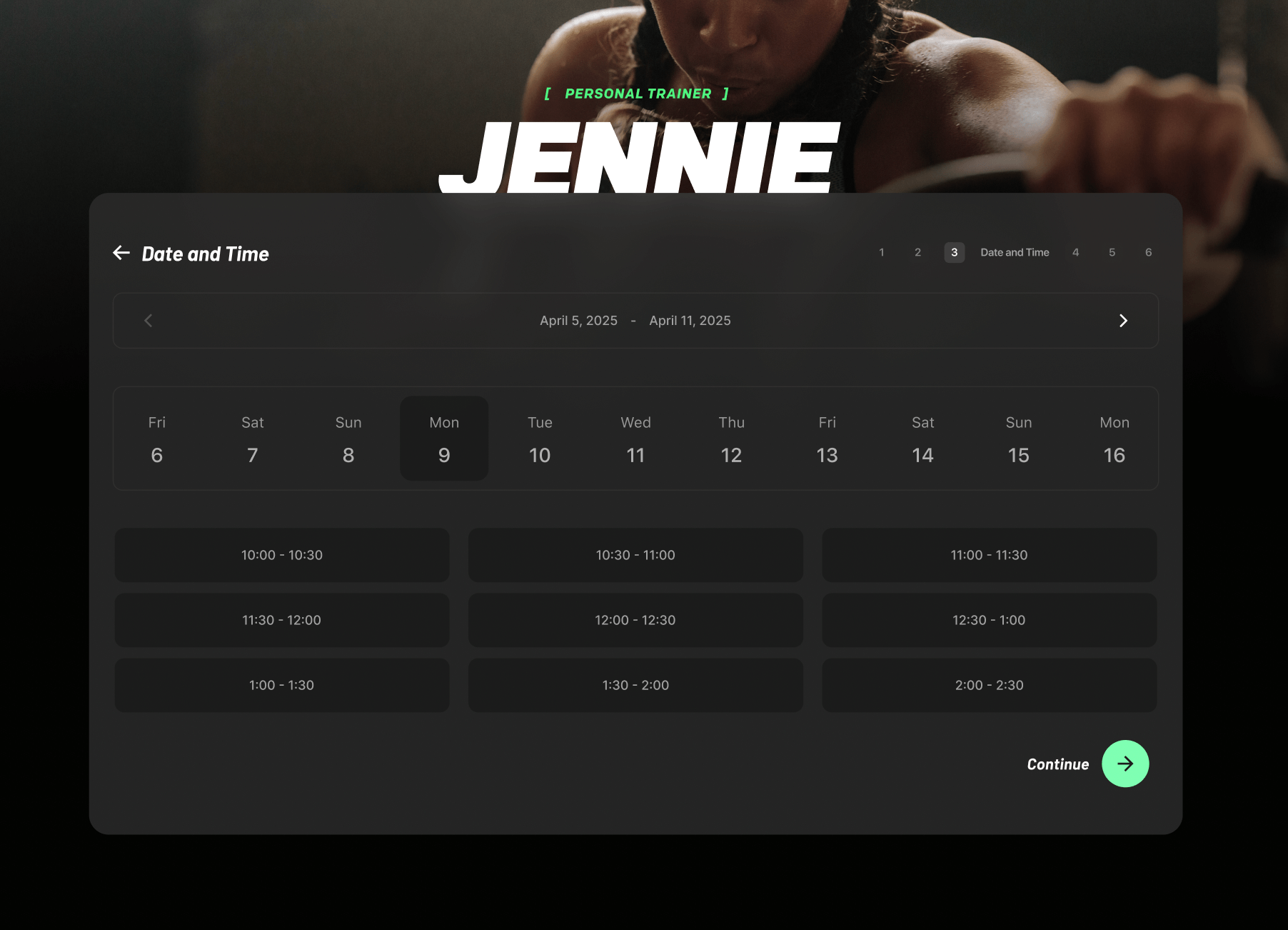1288x930 pixels.
Task: Select Thu 12 date
Action: 731,439
